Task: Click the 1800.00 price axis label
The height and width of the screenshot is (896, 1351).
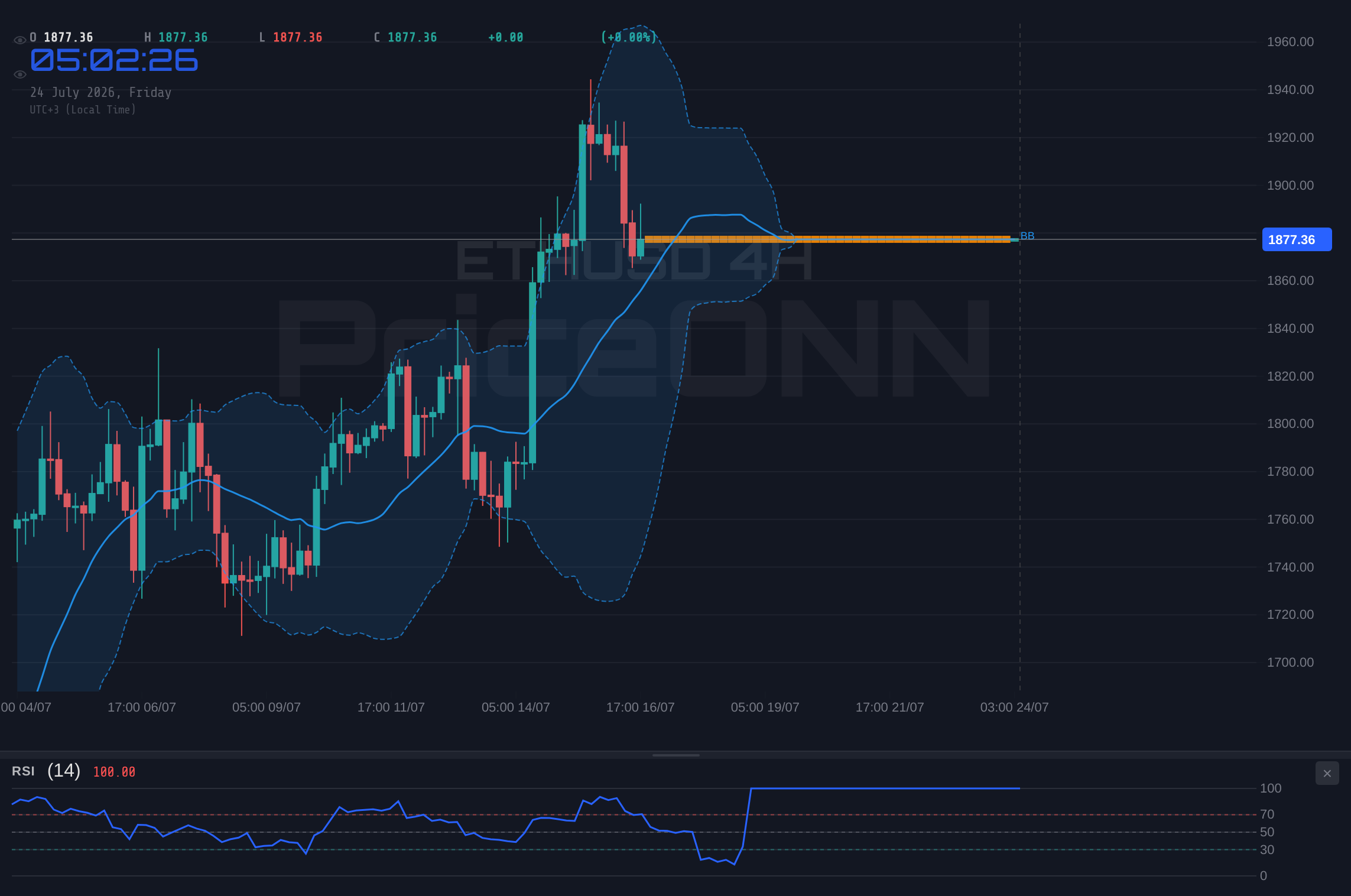Action: pos(1290,424)
